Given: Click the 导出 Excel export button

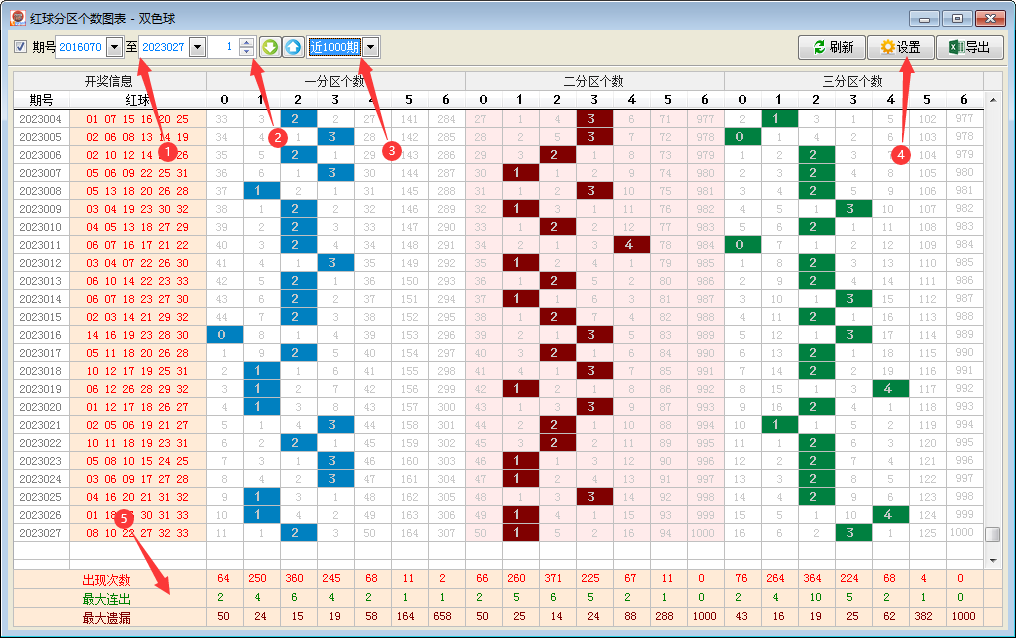Looking at the screenshot, I should click(969, 47).
